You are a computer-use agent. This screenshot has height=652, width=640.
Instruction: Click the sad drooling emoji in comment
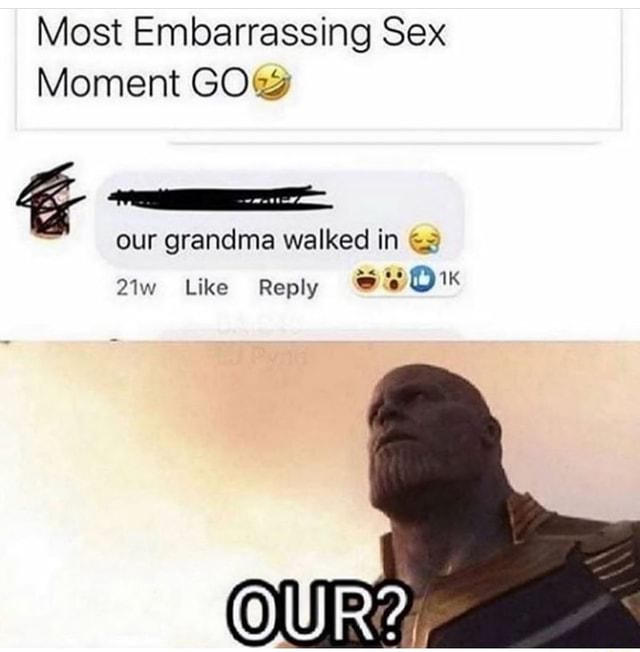(425, 240)
